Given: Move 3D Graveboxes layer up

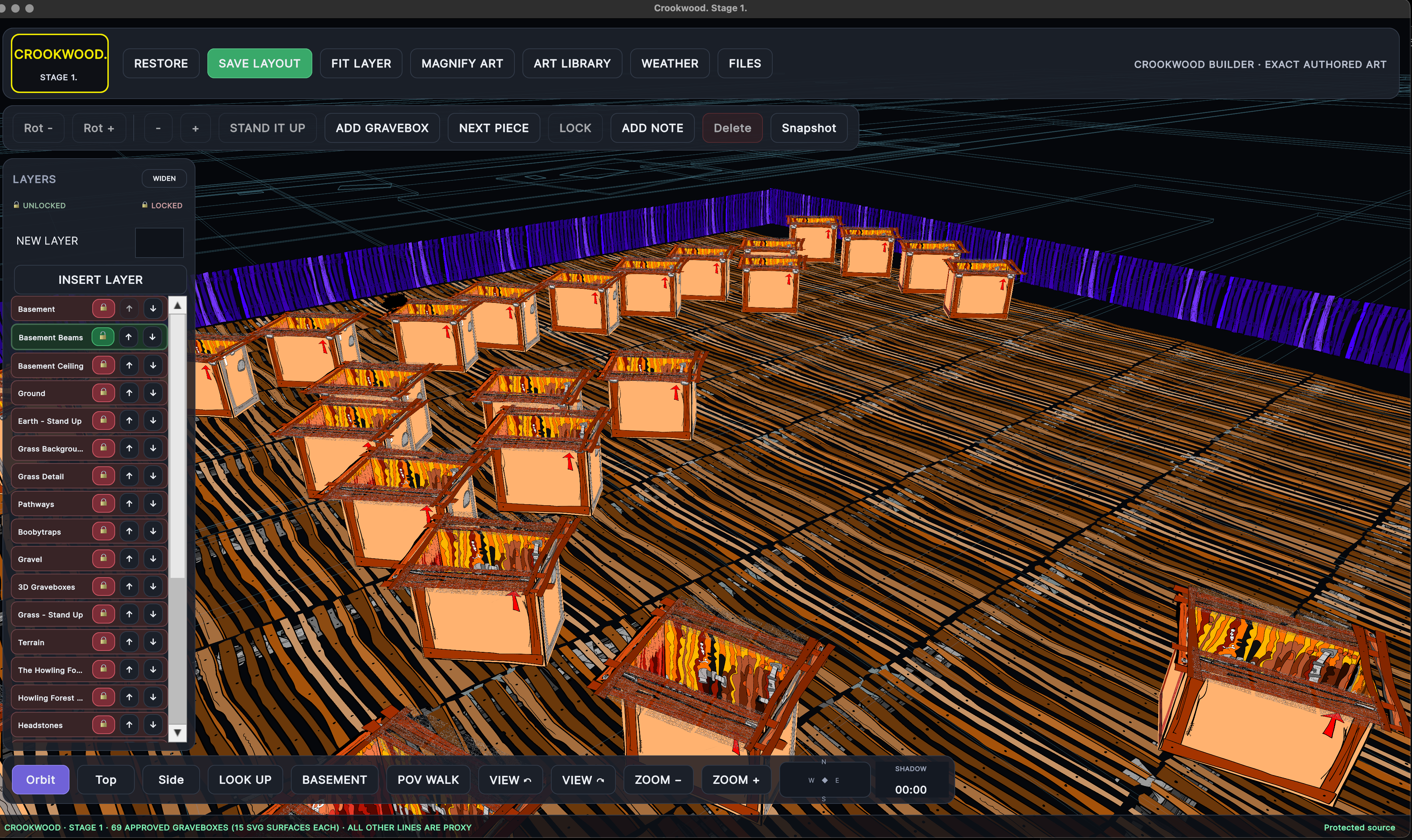Looking at the screenshot, I should [x=129, y=586].
